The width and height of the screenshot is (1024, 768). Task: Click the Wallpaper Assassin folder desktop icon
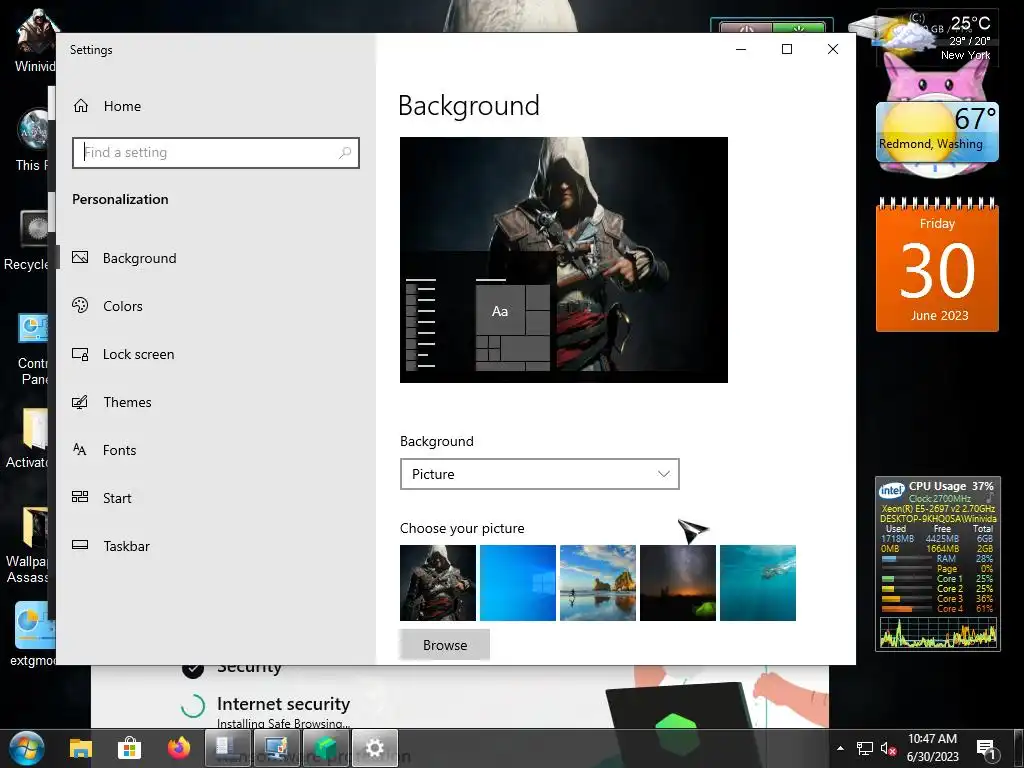[29, 545]
